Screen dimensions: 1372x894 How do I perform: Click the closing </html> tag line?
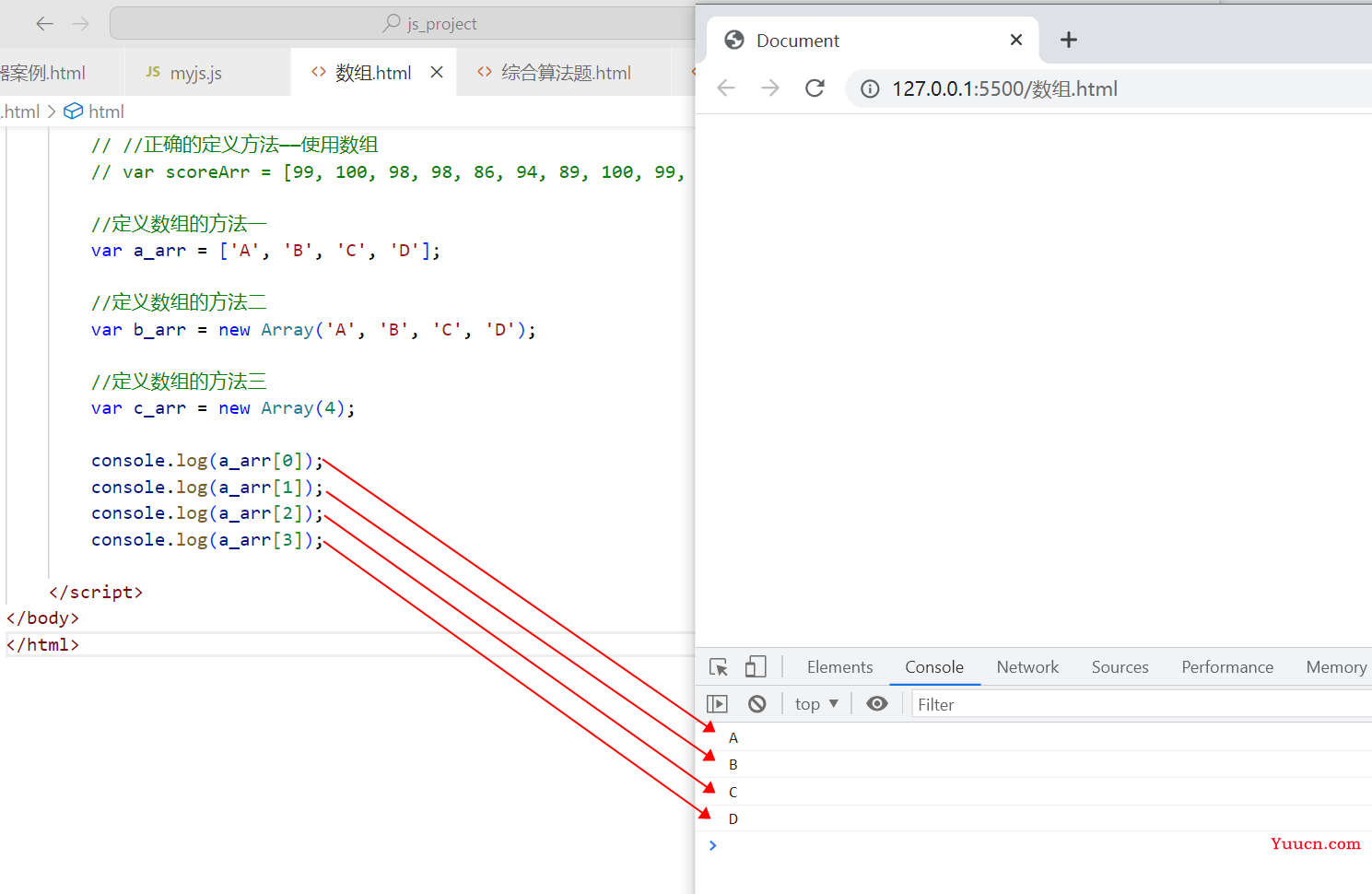tap(42, 645)
